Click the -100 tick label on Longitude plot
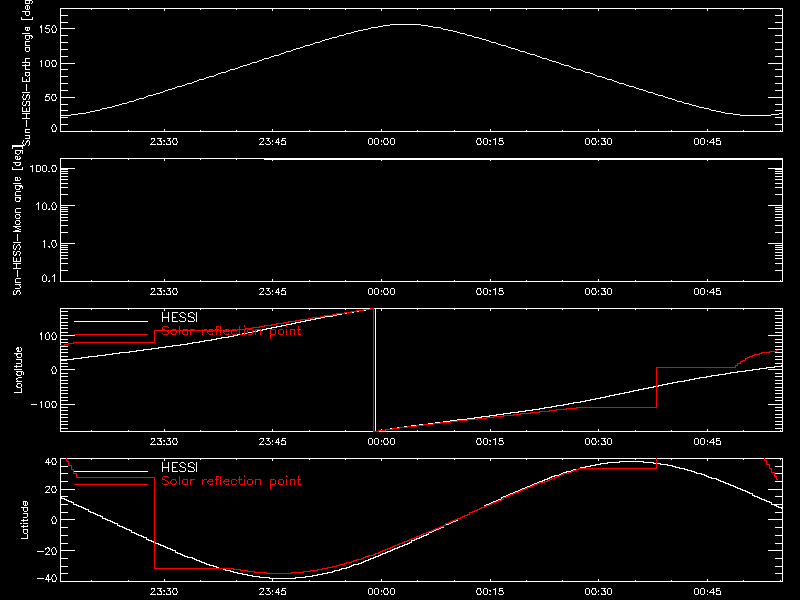Image resolution: width=800 pixels, height=600 pixels. pos(44,404)
